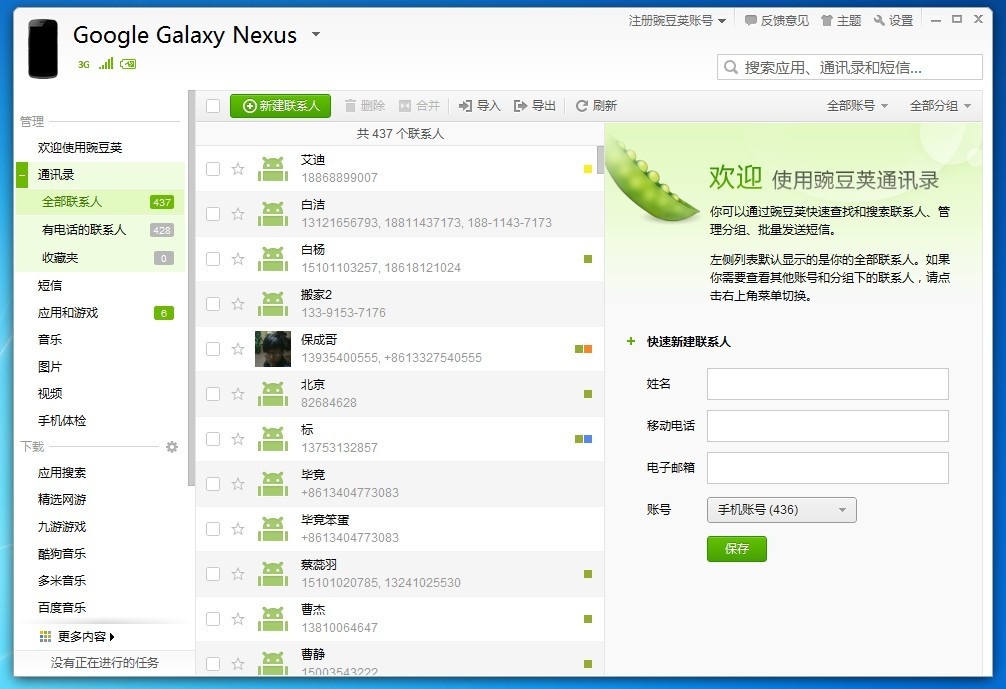Image resolution: width=1006 pixels, height=689 pixels.
Task: Check the box for contact 白洁
Action: 213,214
